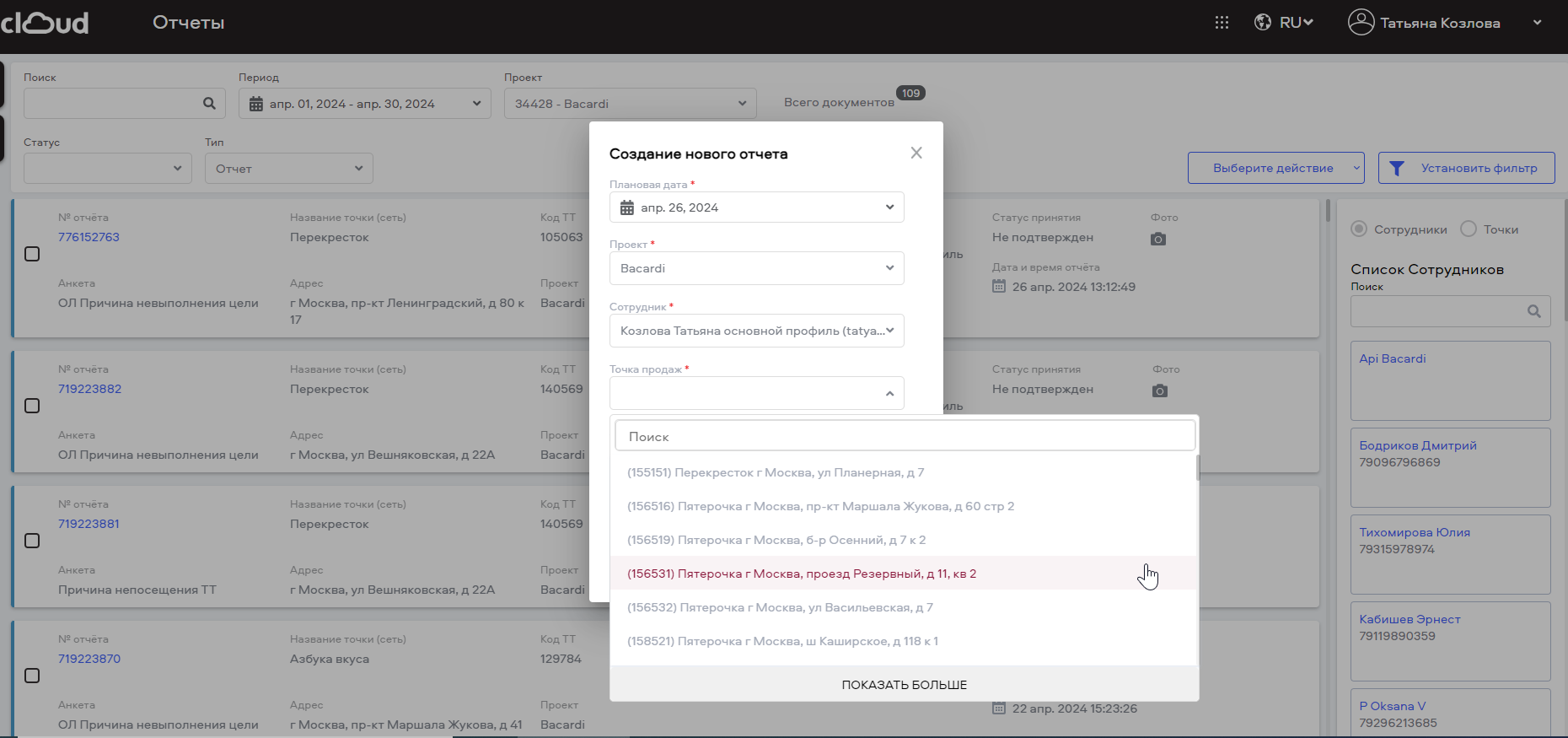Collapse the Точка продаж dropdown
The image size is (1568, 738).
tap(889, 393)
